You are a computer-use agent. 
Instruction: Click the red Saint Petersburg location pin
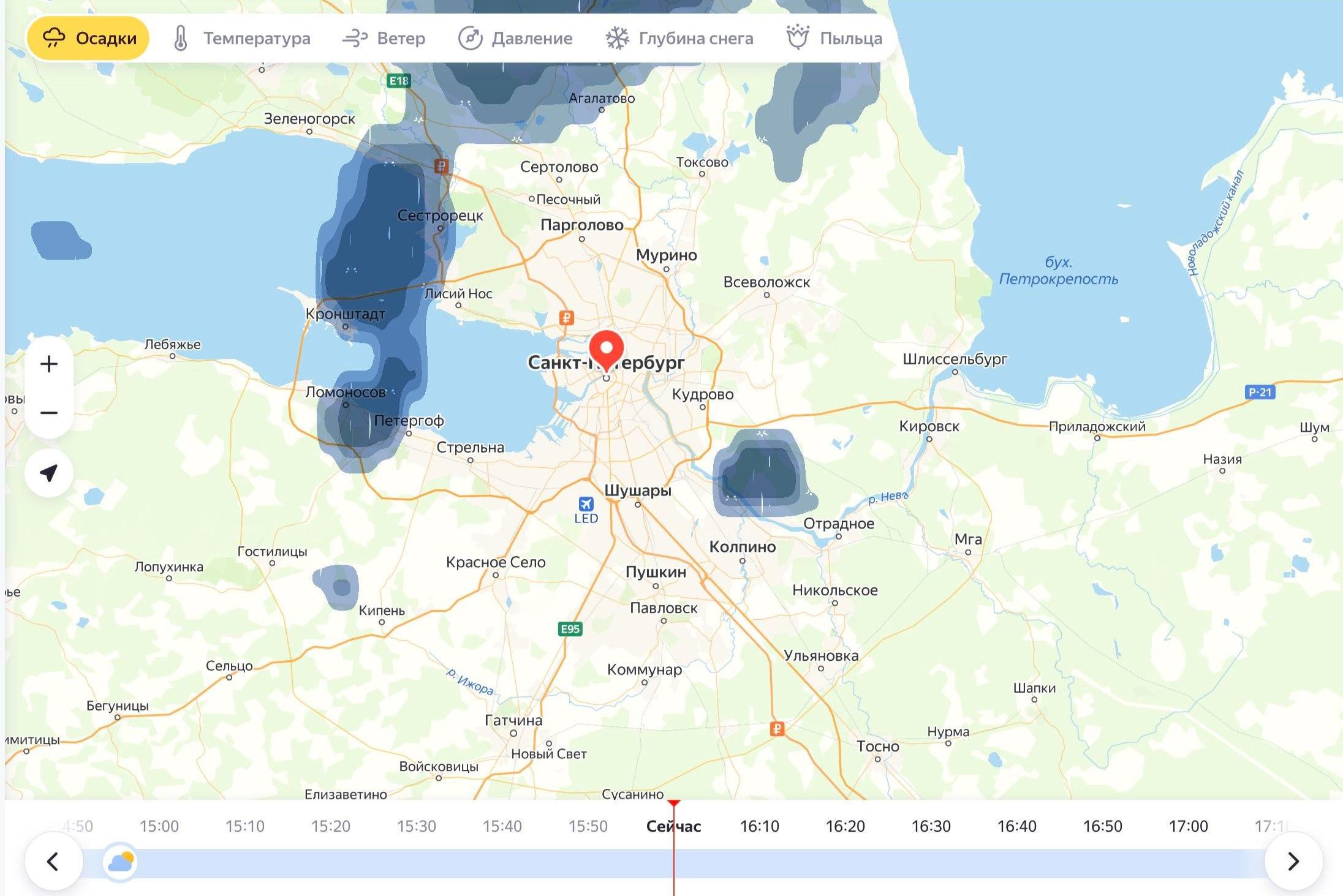click(606, 349)
